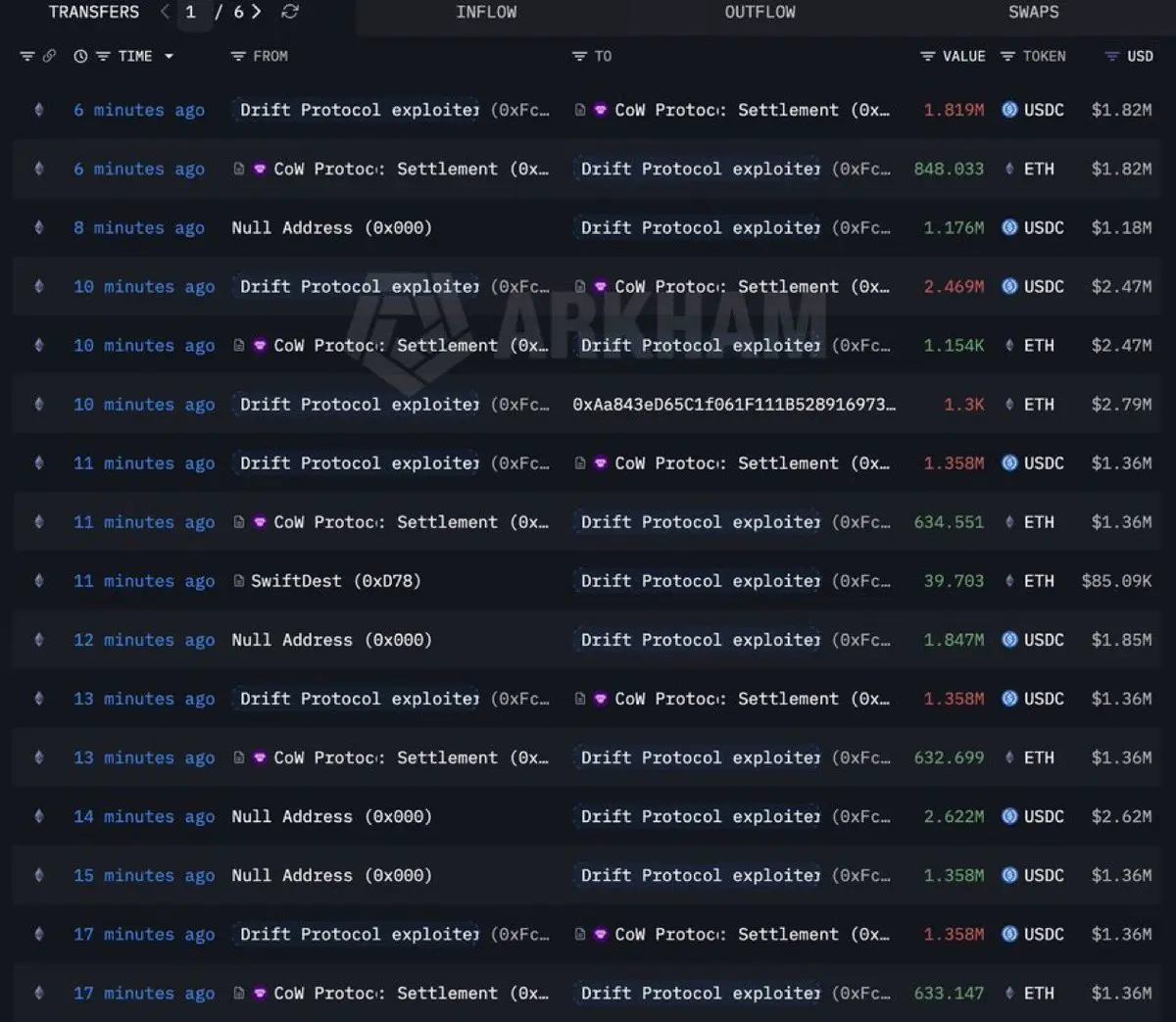The image size is (1176, 1022).
Task: Click USD amount $1.18M
Action: point(1122,227)
